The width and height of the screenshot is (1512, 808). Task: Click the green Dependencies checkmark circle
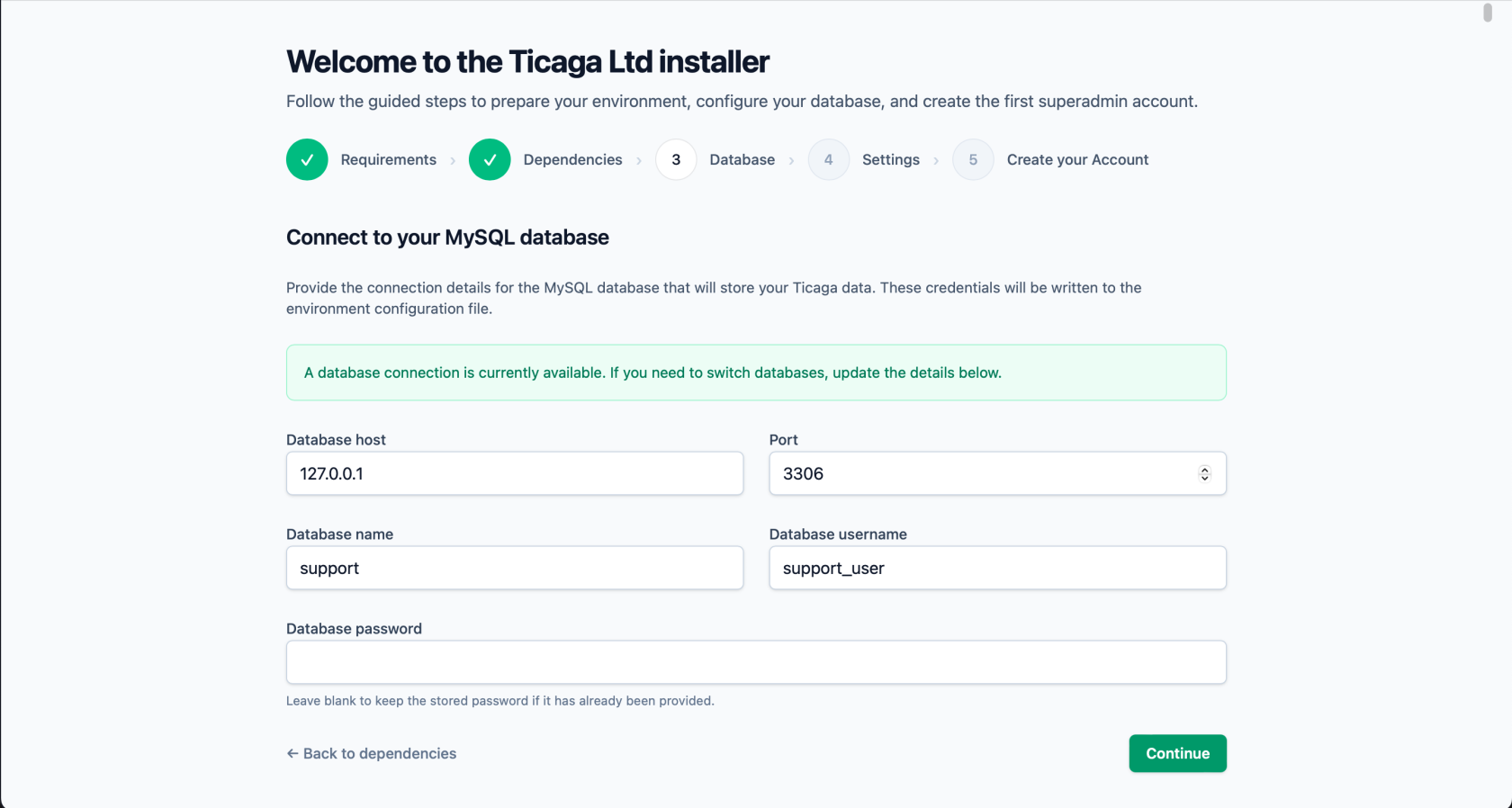pyautogui.click(x=490, y=159)
